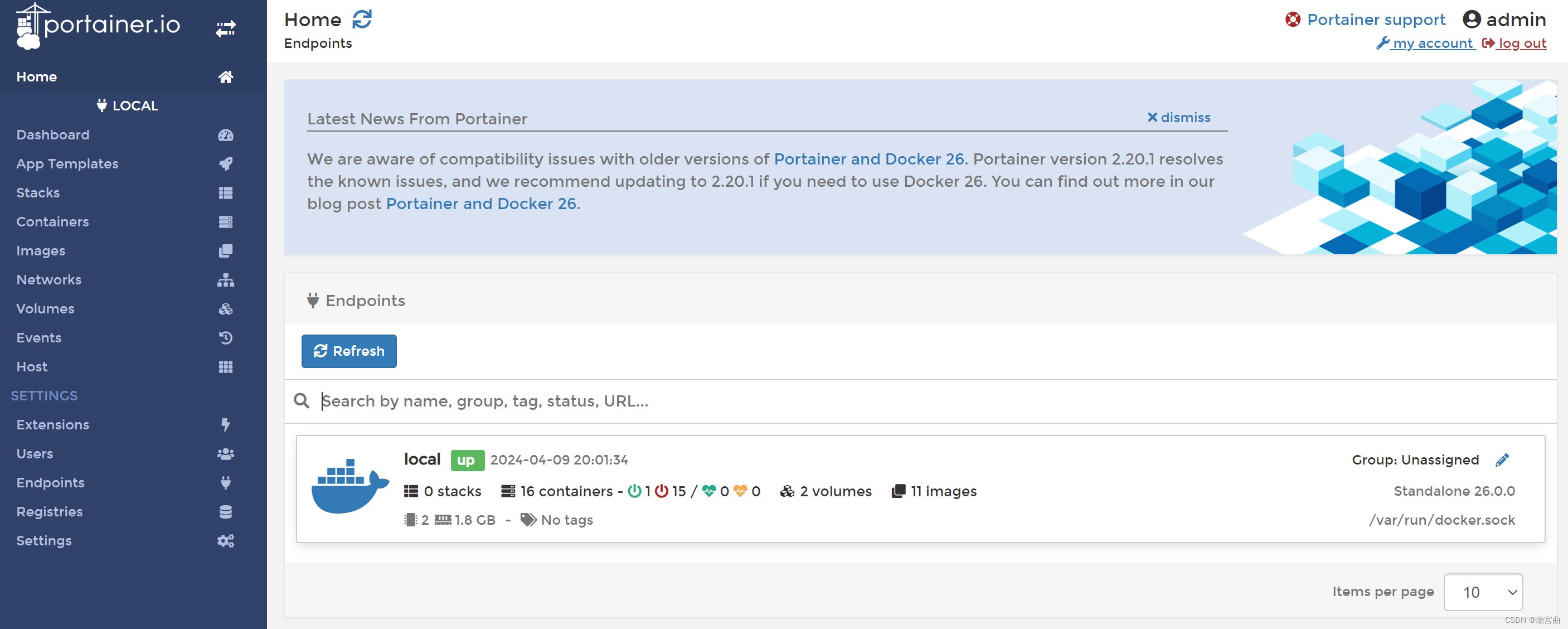Click the Registries database icon
Screen dimensions: 1568x629
tap(226, 511)
